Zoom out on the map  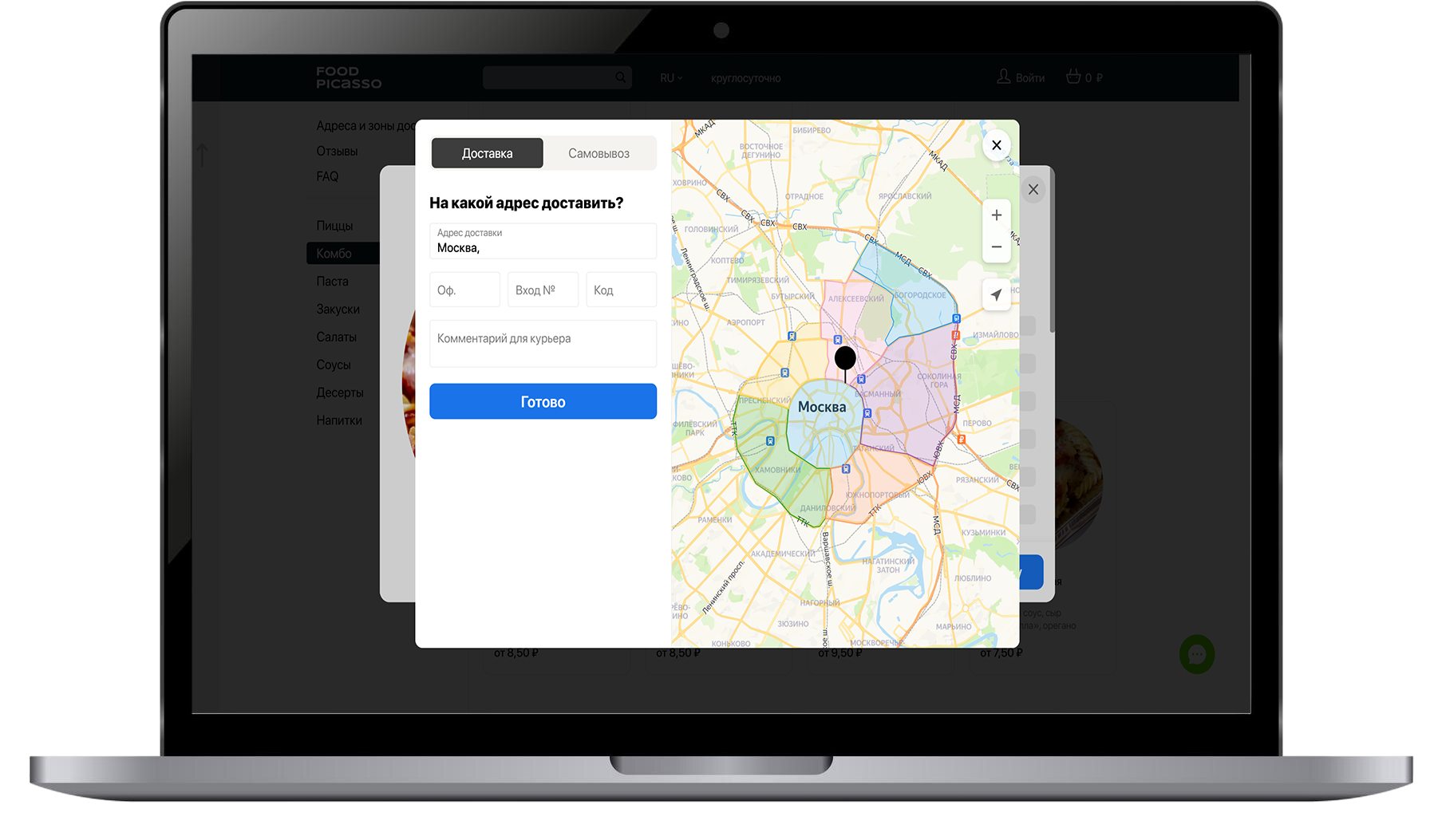[x=996, y=247]
